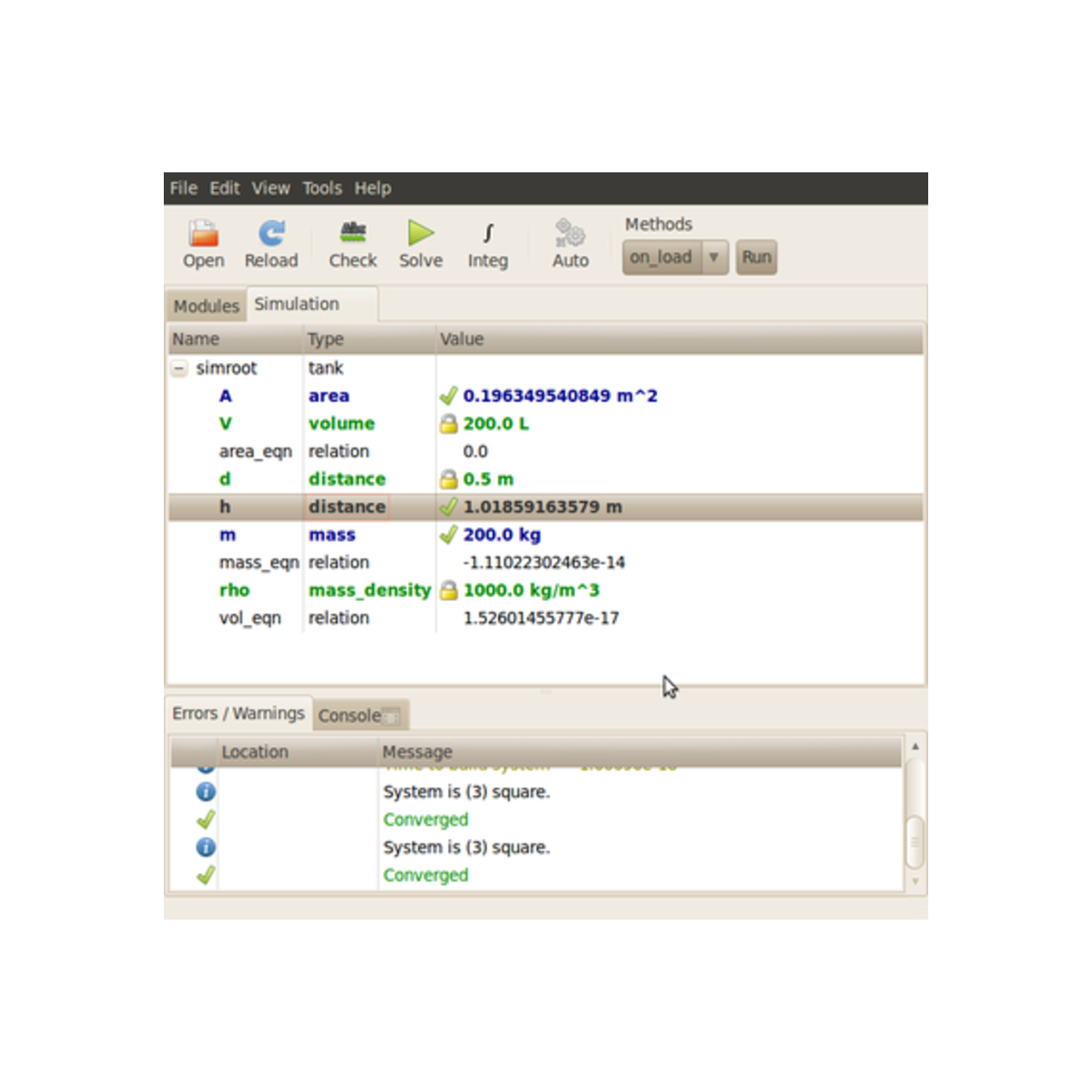Start integration with the Integ tool
This screenshot has width=1092, height=1092.
point(487,241)
